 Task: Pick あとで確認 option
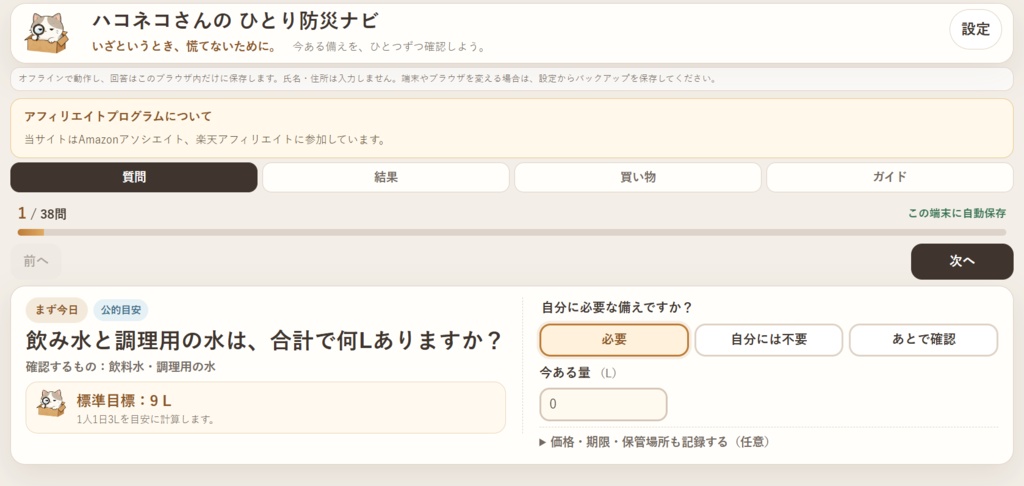923,340
